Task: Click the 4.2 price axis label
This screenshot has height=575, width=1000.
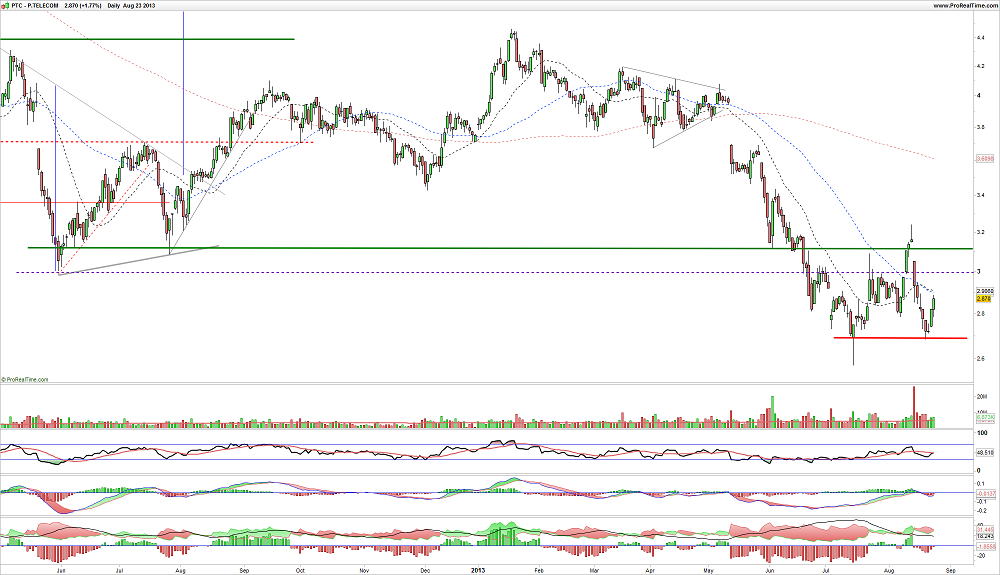Action: pyautogui.click(x=981, y=66)
